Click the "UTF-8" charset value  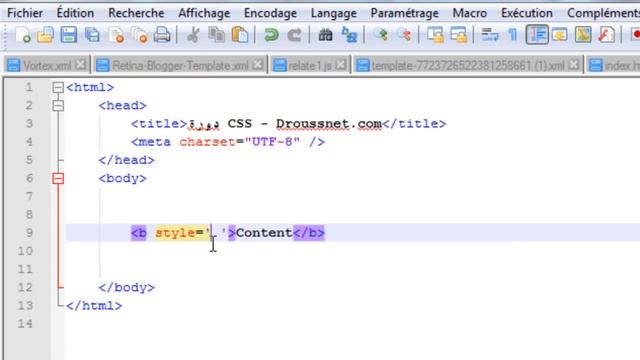pos(272,142)
